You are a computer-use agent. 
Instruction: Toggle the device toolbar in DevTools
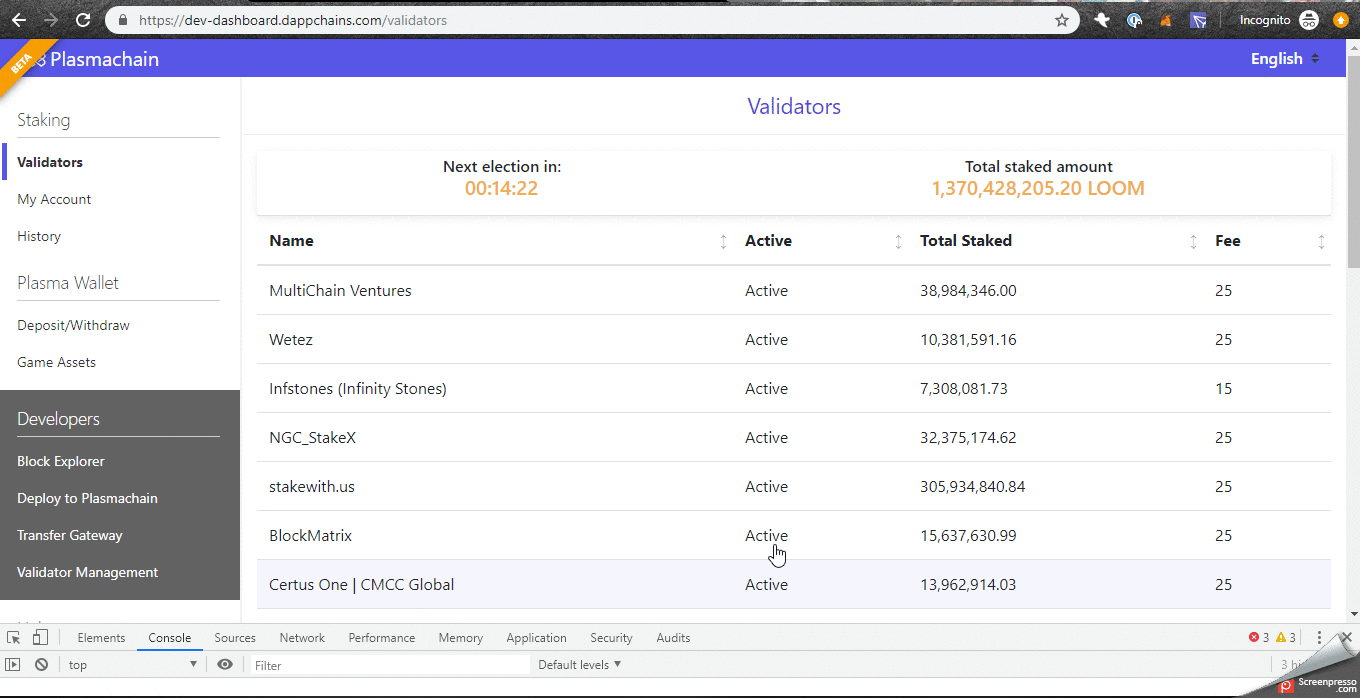point(38,637)
